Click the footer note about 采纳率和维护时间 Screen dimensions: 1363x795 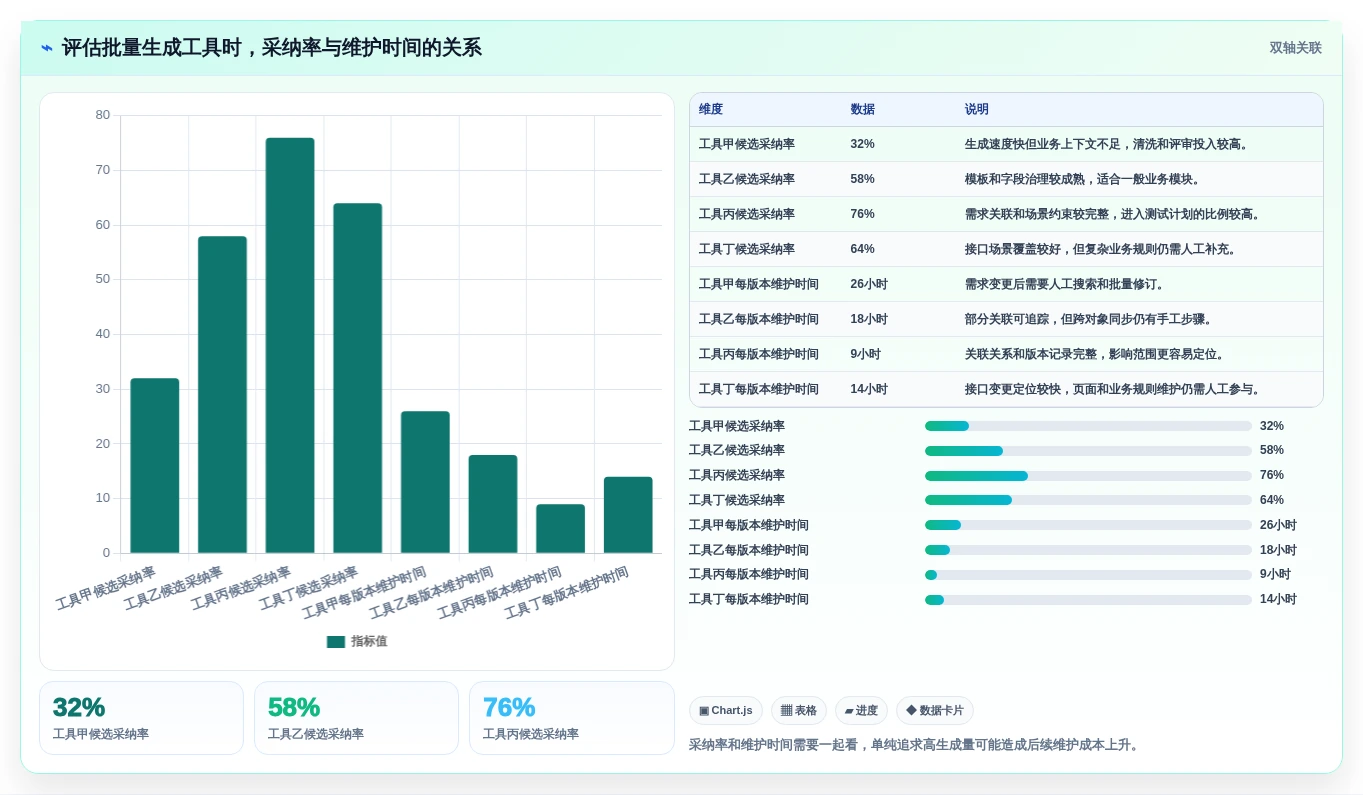point(914,745)
